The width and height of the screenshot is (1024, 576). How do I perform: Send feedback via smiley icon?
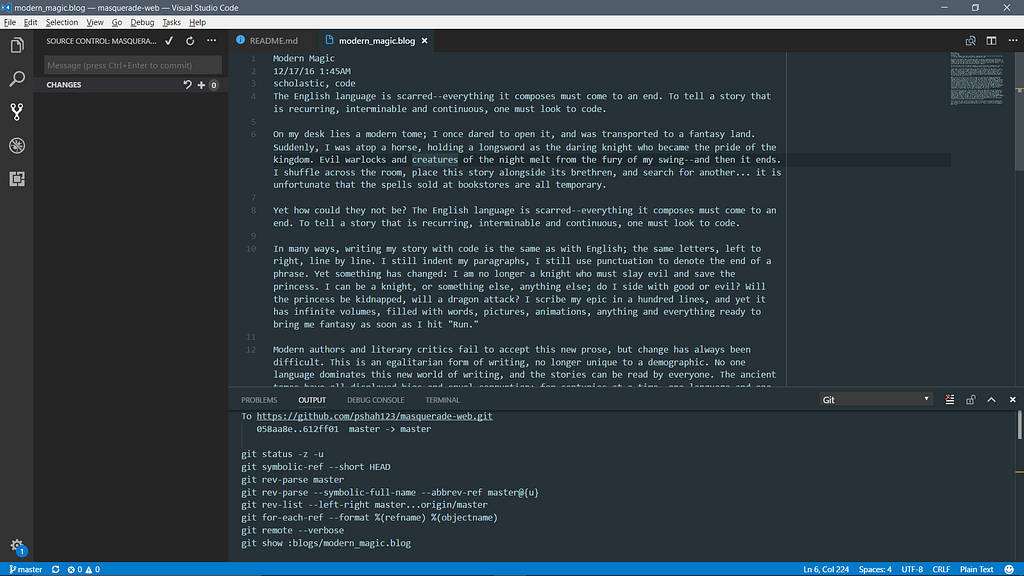tap(1009, 569)
